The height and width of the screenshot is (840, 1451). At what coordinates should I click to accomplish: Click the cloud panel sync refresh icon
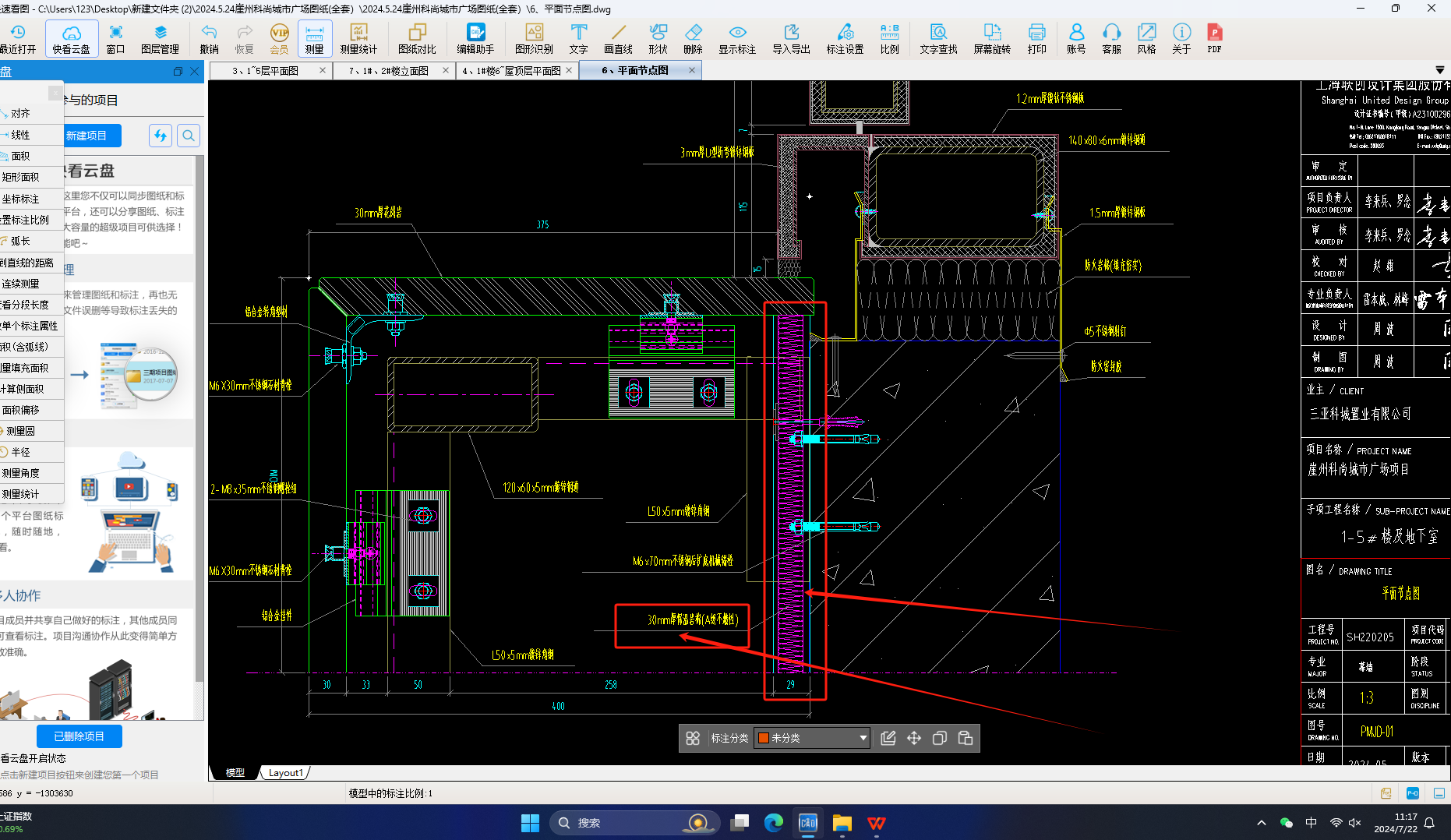(x=161, y=136)
